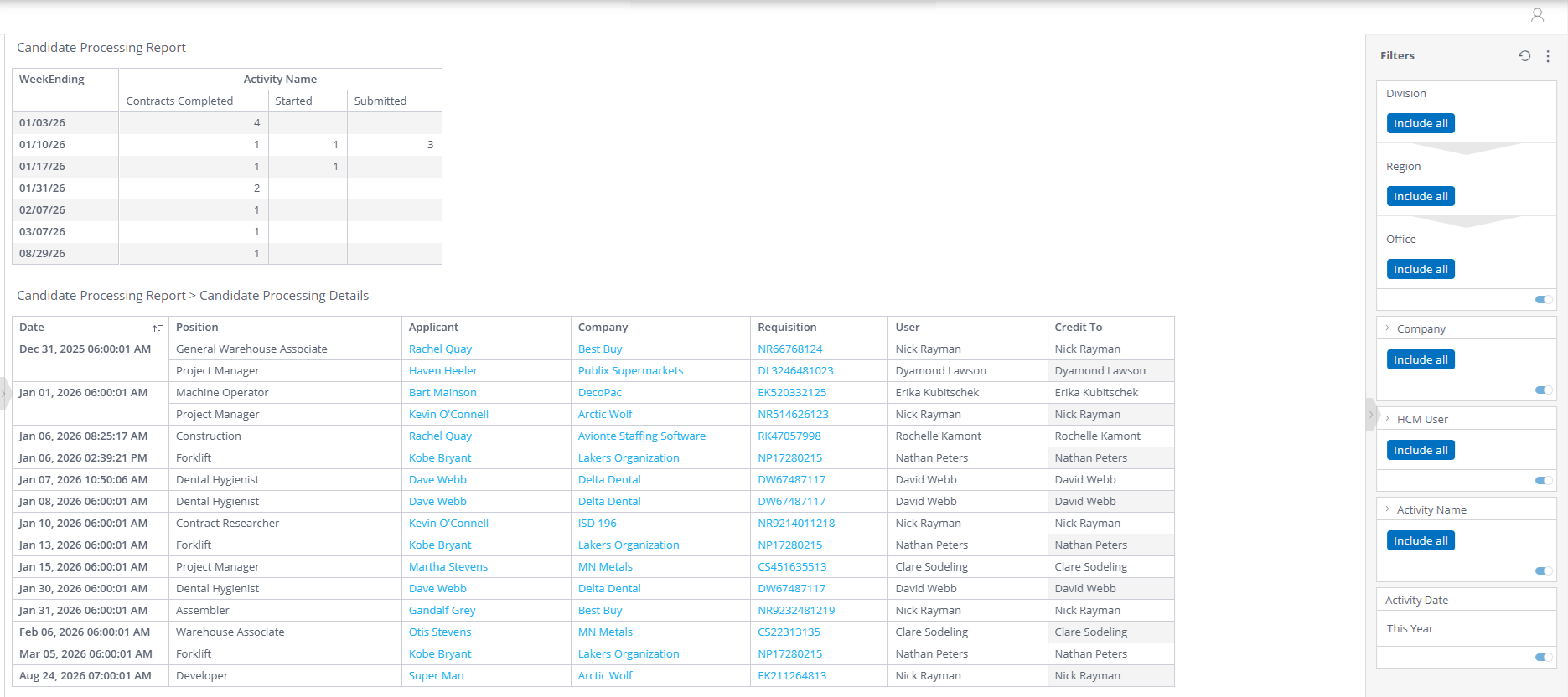1568x697 pixels.
Task: Collapse the Filters panel handle
Action: click(x=1371, y=415)
